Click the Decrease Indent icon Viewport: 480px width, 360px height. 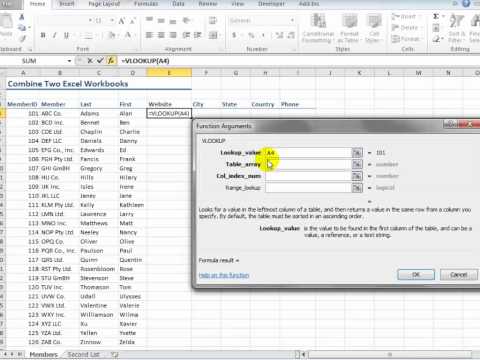pyautogui.click(x=187, y=35)
